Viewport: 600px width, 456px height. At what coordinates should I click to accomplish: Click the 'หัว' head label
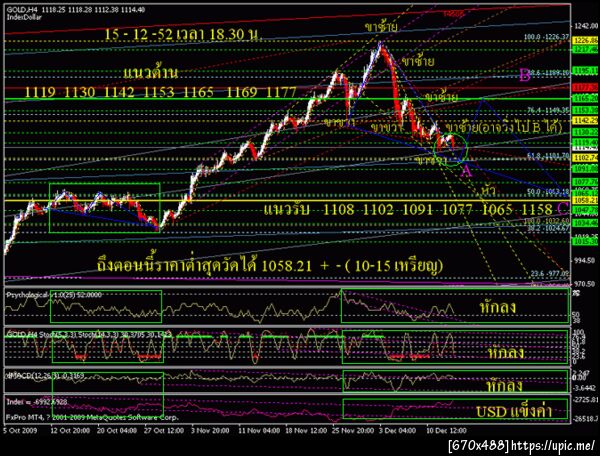point(488,190)
